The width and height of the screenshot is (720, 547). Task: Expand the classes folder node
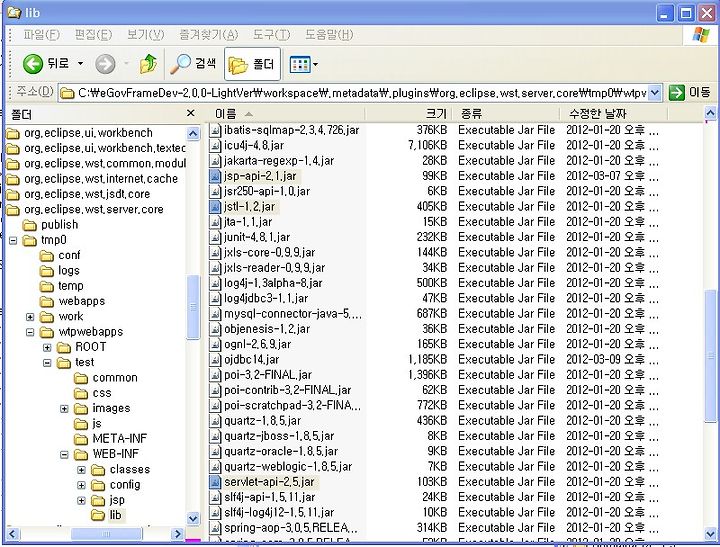pos(81,470)
